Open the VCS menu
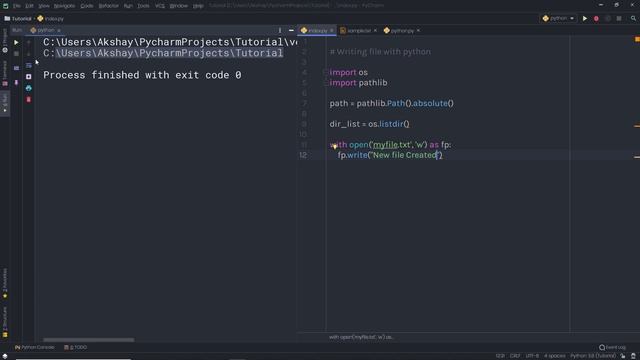This screenshot has height=360, width=640. point(160,6)
